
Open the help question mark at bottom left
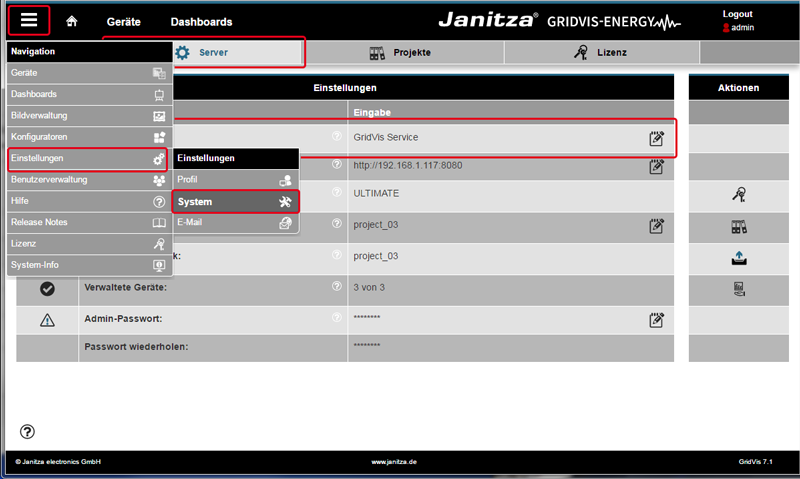click(27, 432)
